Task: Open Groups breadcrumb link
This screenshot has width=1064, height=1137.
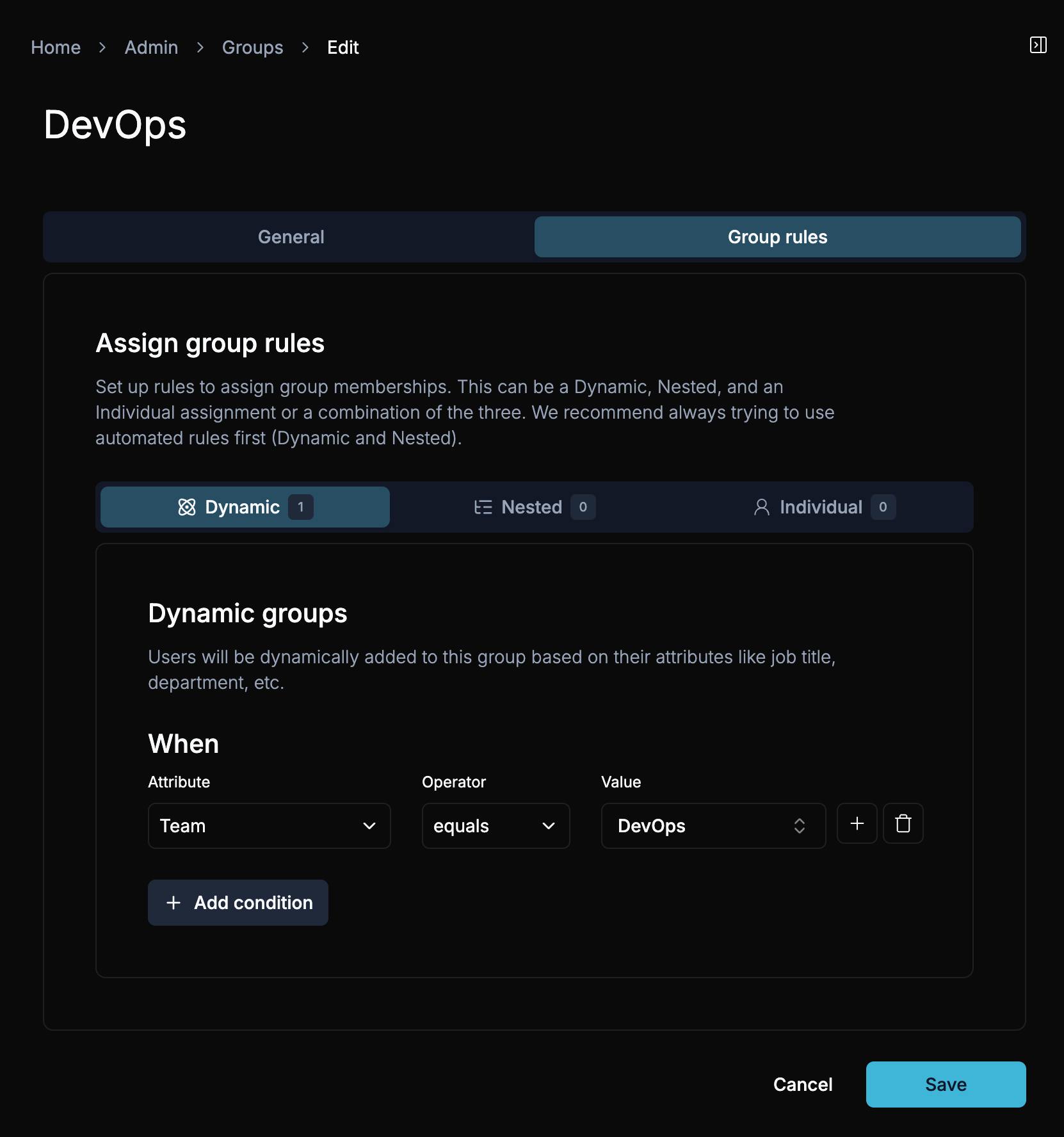Action: pos(252,47)
